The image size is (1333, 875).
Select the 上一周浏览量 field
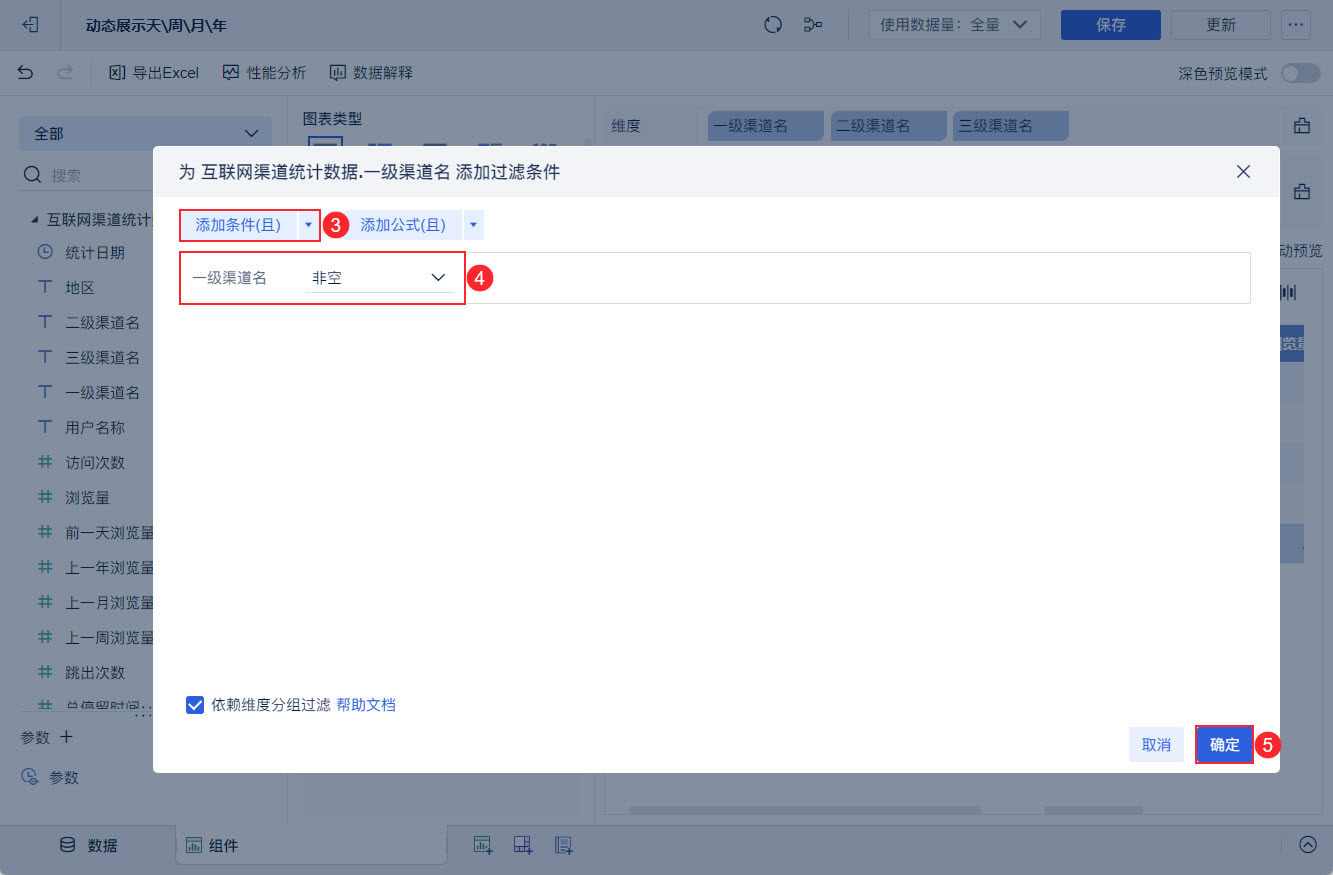point(109,637)
